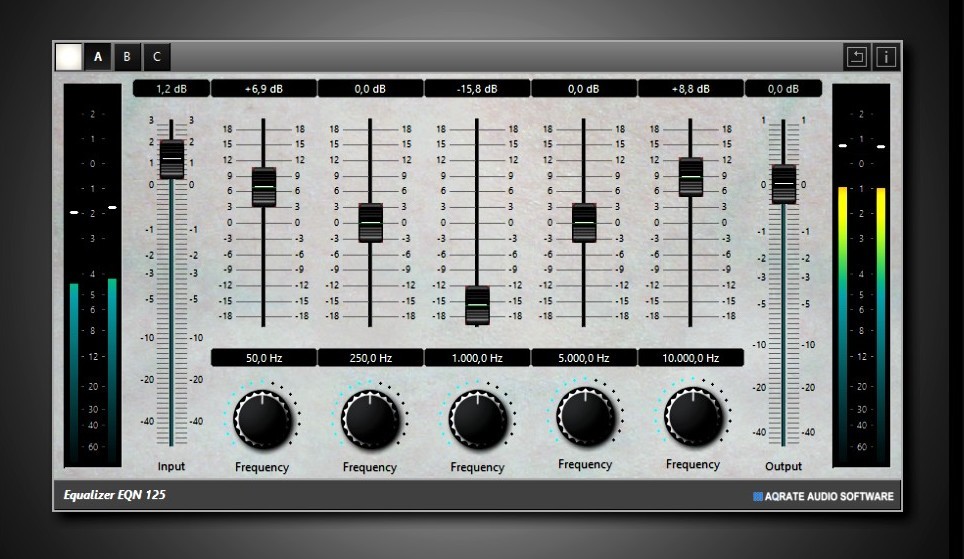This screenshot has height=559, width=964.
Task: Click the Input gain fader handle
Action: [x=172, y=159]
